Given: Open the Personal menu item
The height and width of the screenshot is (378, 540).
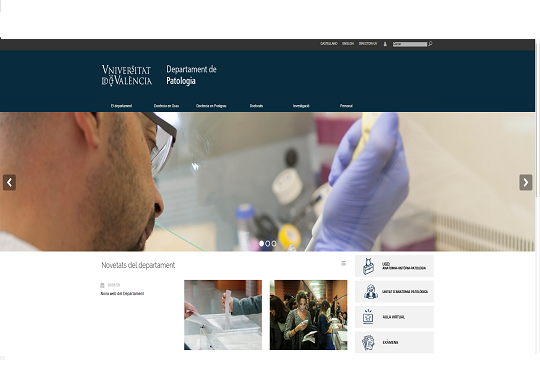Looking at the screenshot, I should tap(346, 106).
